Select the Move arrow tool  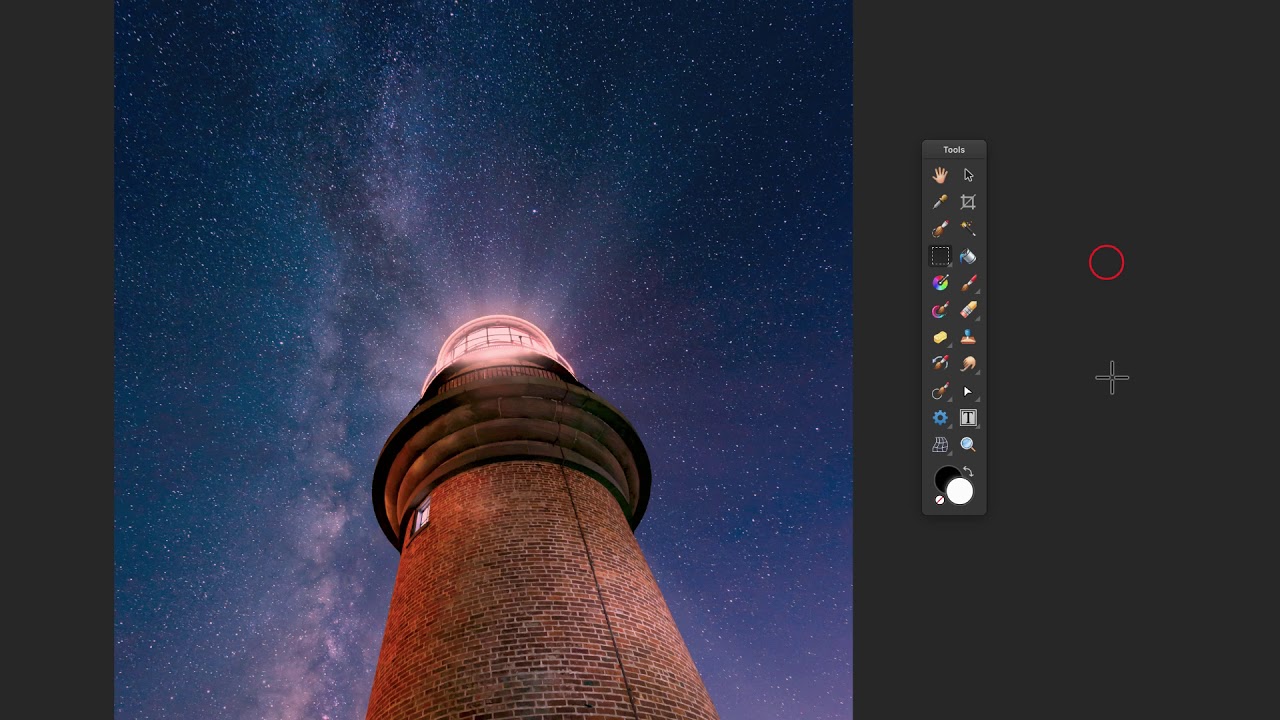coord(968,175)
